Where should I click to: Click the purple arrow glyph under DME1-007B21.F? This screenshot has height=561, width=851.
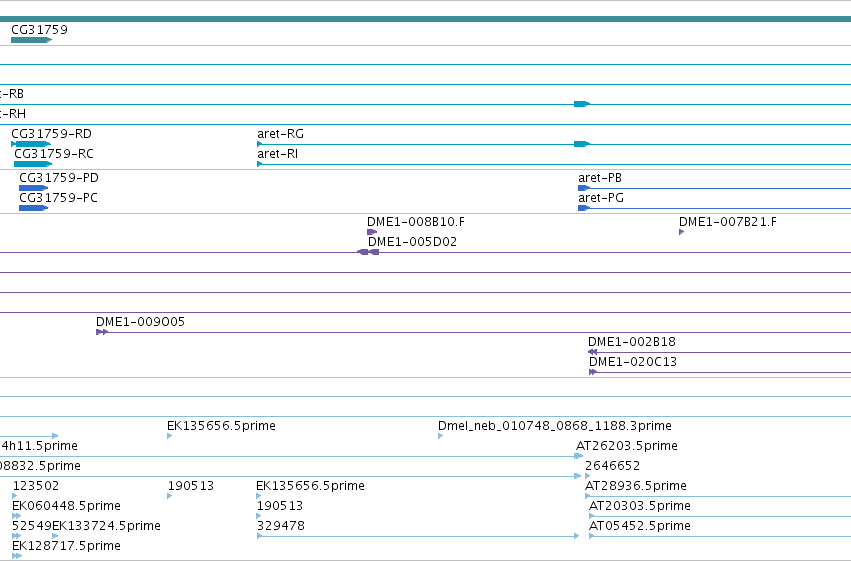[681, 232]
